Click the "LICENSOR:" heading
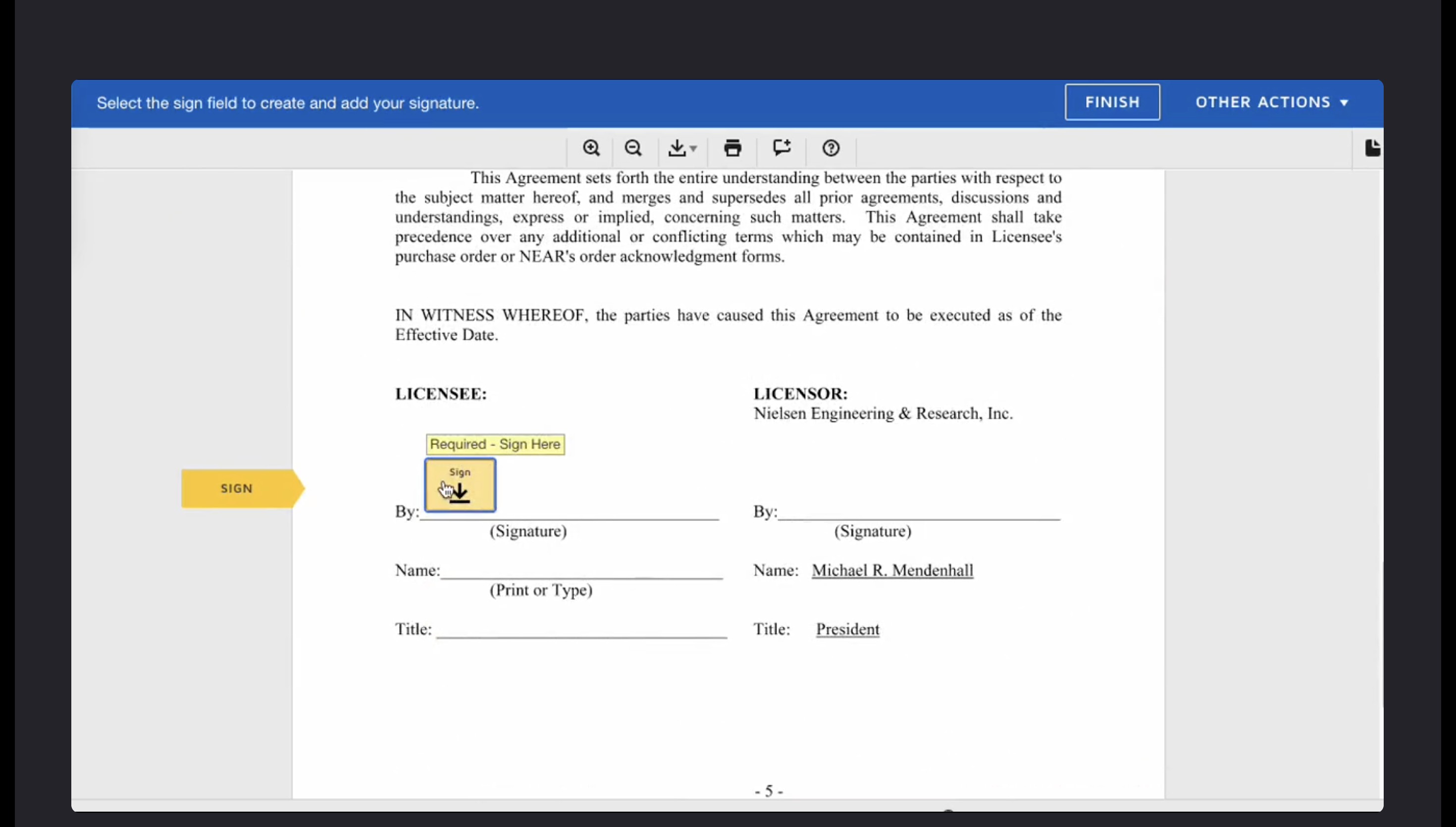The width and height of the screenshot is (1456, 827). [800, 394]
